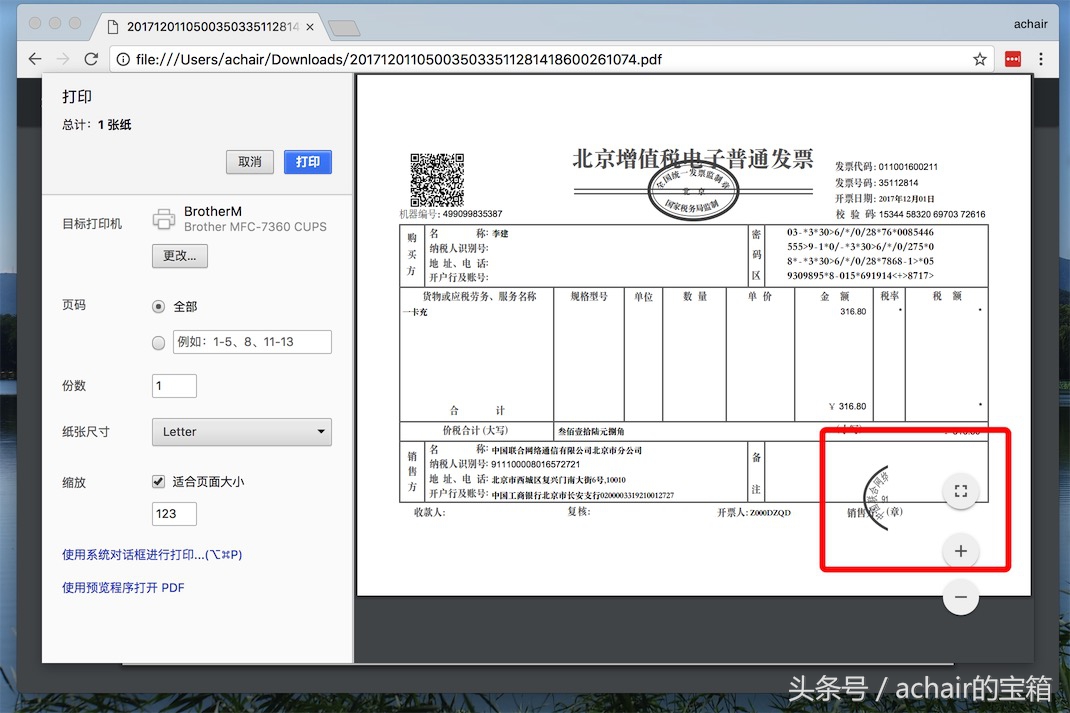Select the 全部 page range radio button

(158, 307)
